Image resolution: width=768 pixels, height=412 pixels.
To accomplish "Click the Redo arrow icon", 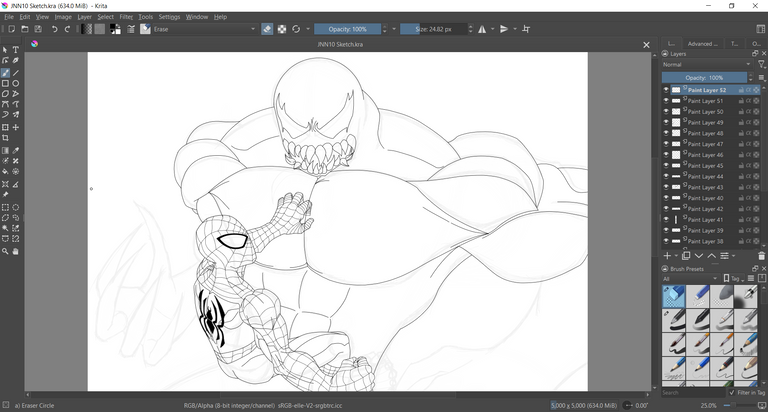I will coord(67,29).
